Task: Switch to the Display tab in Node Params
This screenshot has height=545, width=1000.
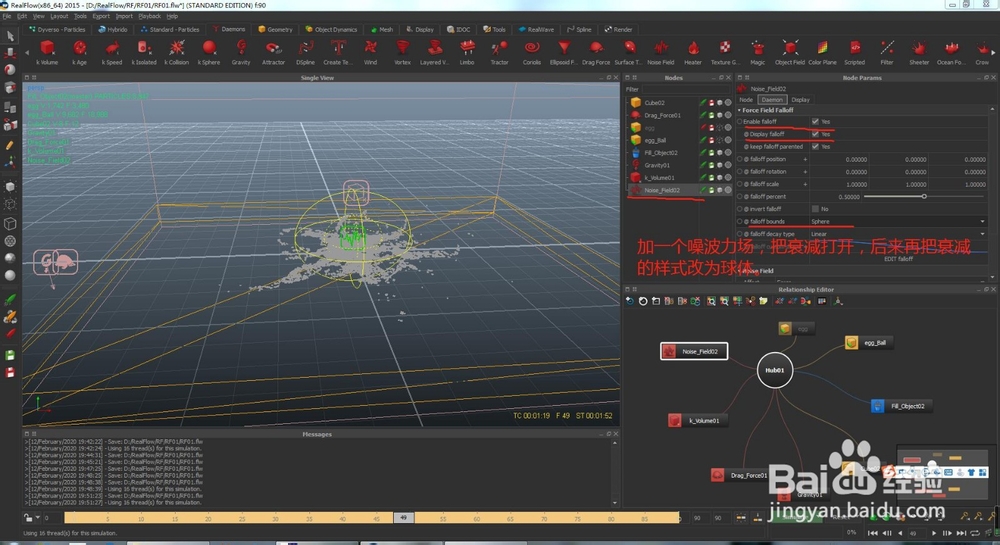Action: (x=800, y=99)
